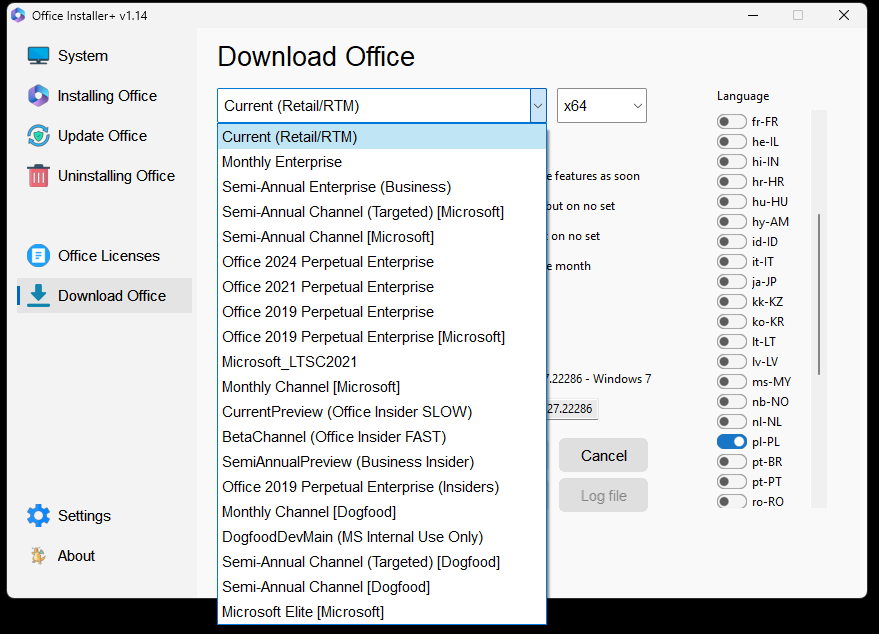Image resolution: width=879 pixels, height=634 pixels.
Task: Click the Office Licenses document icon
Action: pyautogui.click(x=38, y=256)
